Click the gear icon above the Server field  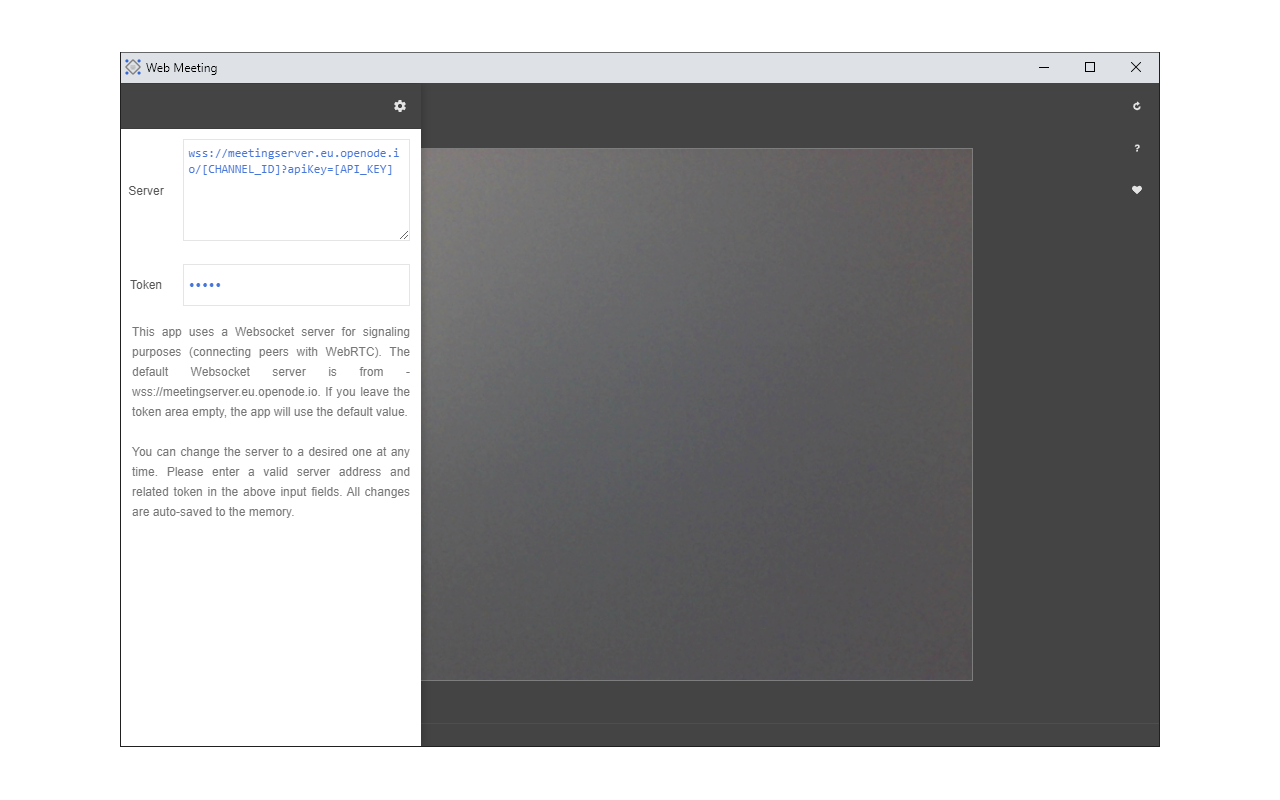[399, 106]
